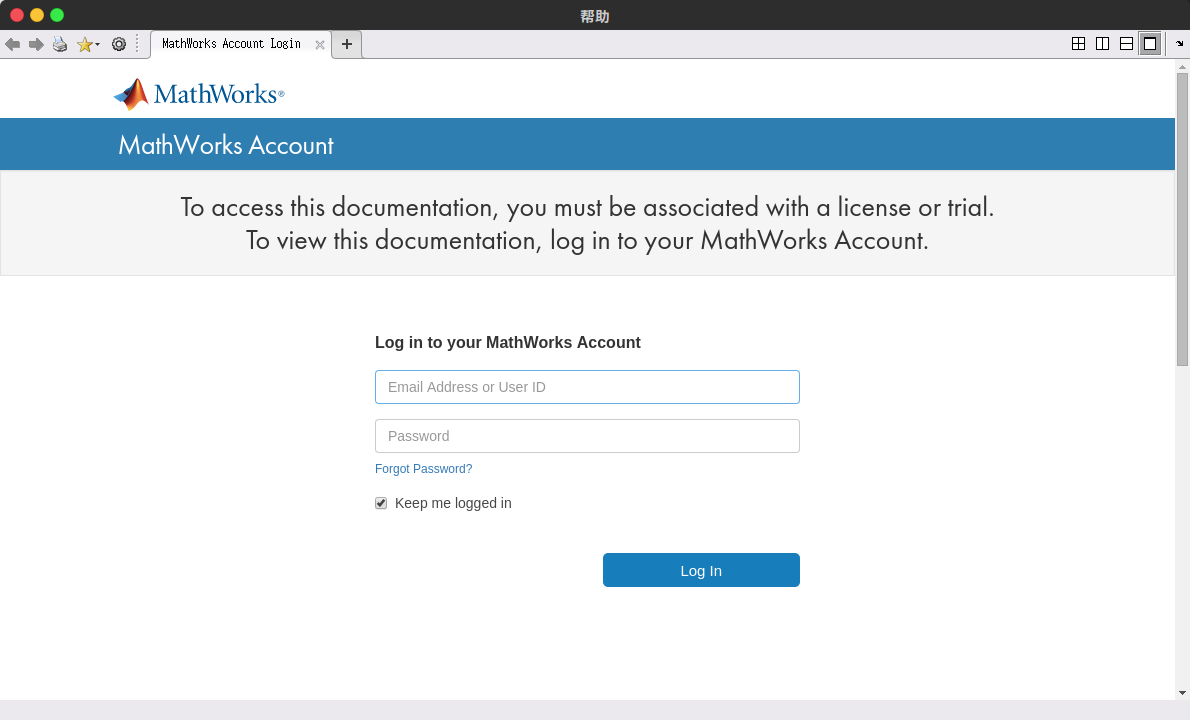The width and height of the screenshot is (1190, 720).
Task: Select the single document layout
Action: click(1150, 44)
